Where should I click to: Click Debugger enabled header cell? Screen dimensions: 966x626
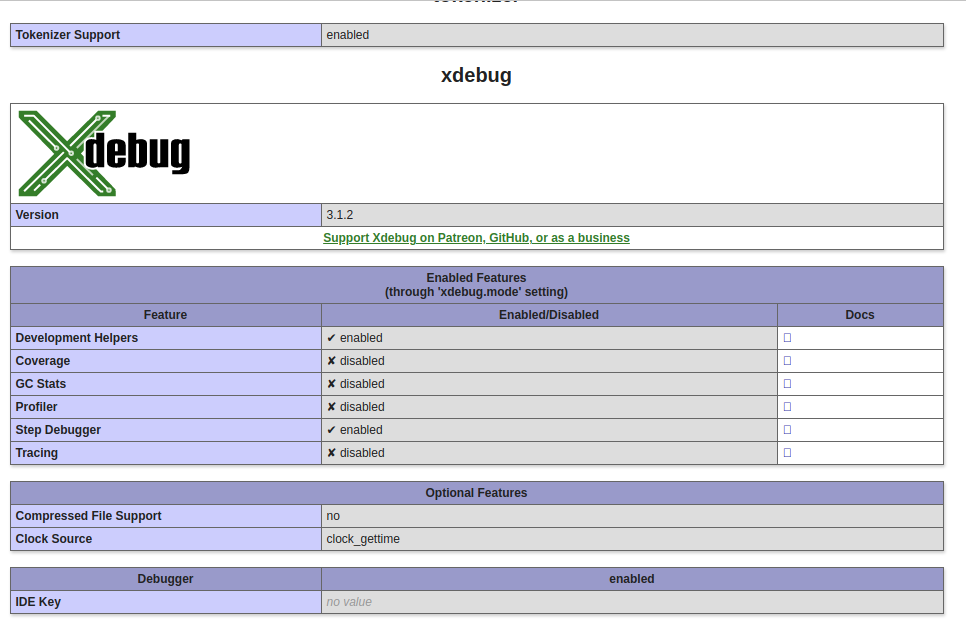(632, 579)
